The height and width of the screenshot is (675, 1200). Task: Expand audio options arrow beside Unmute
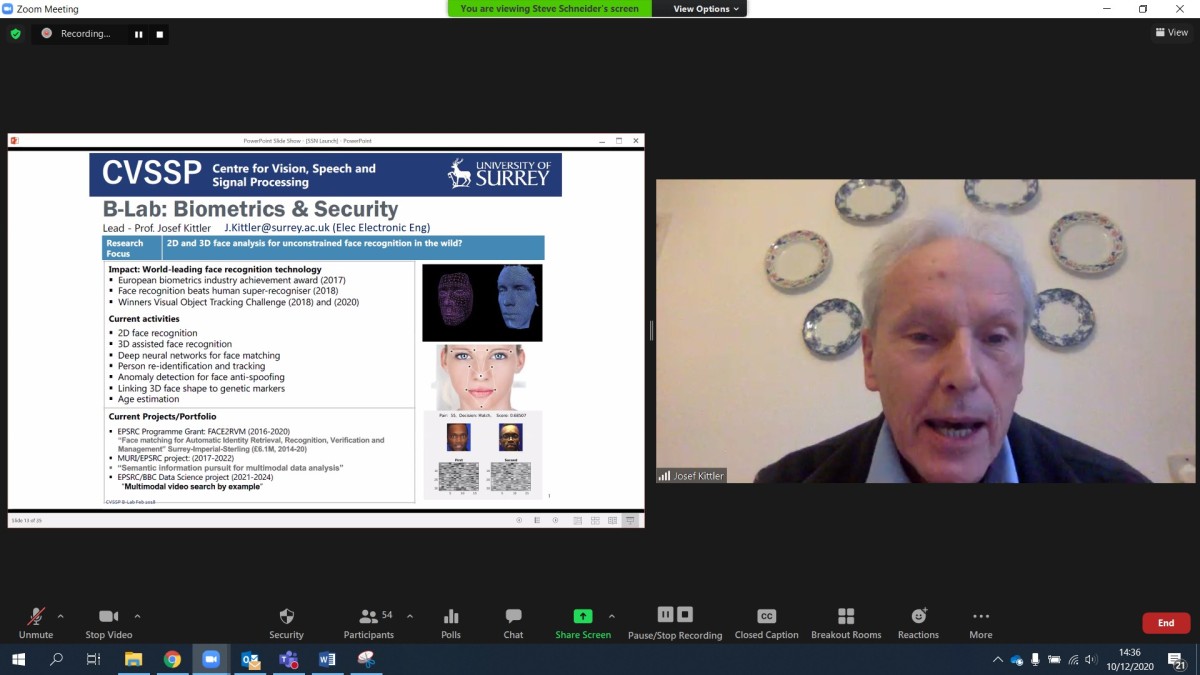[60, 616]
